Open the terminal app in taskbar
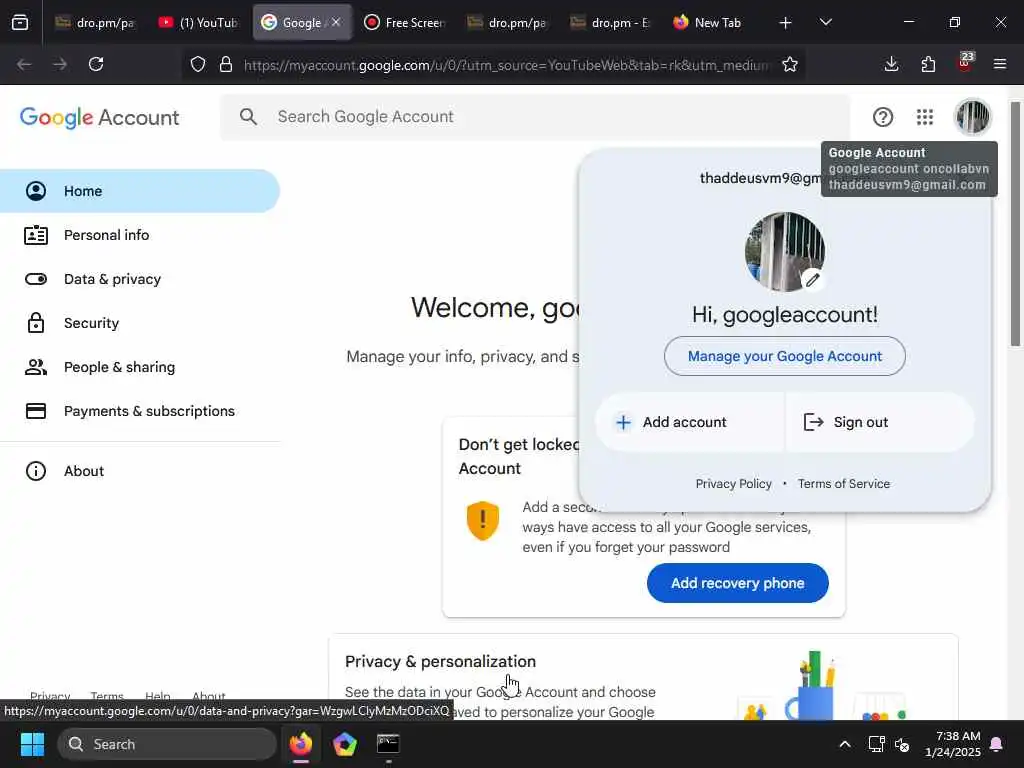The image size is (1024, 768). (388, 744)
